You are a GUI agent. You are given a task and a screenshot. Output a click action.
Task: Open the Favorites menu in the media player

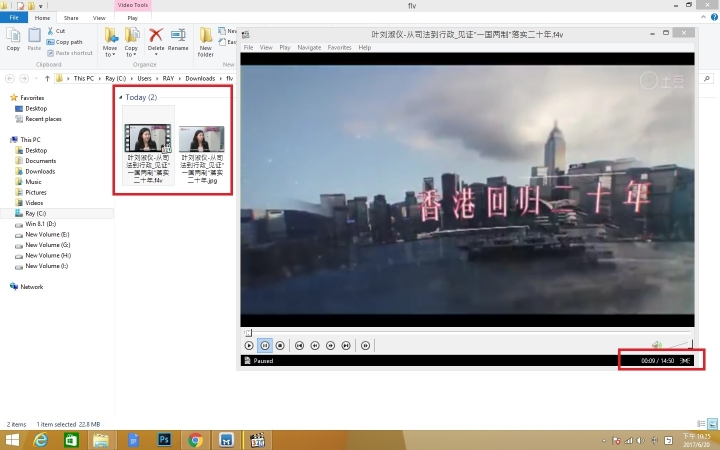[x=339, y=47]
